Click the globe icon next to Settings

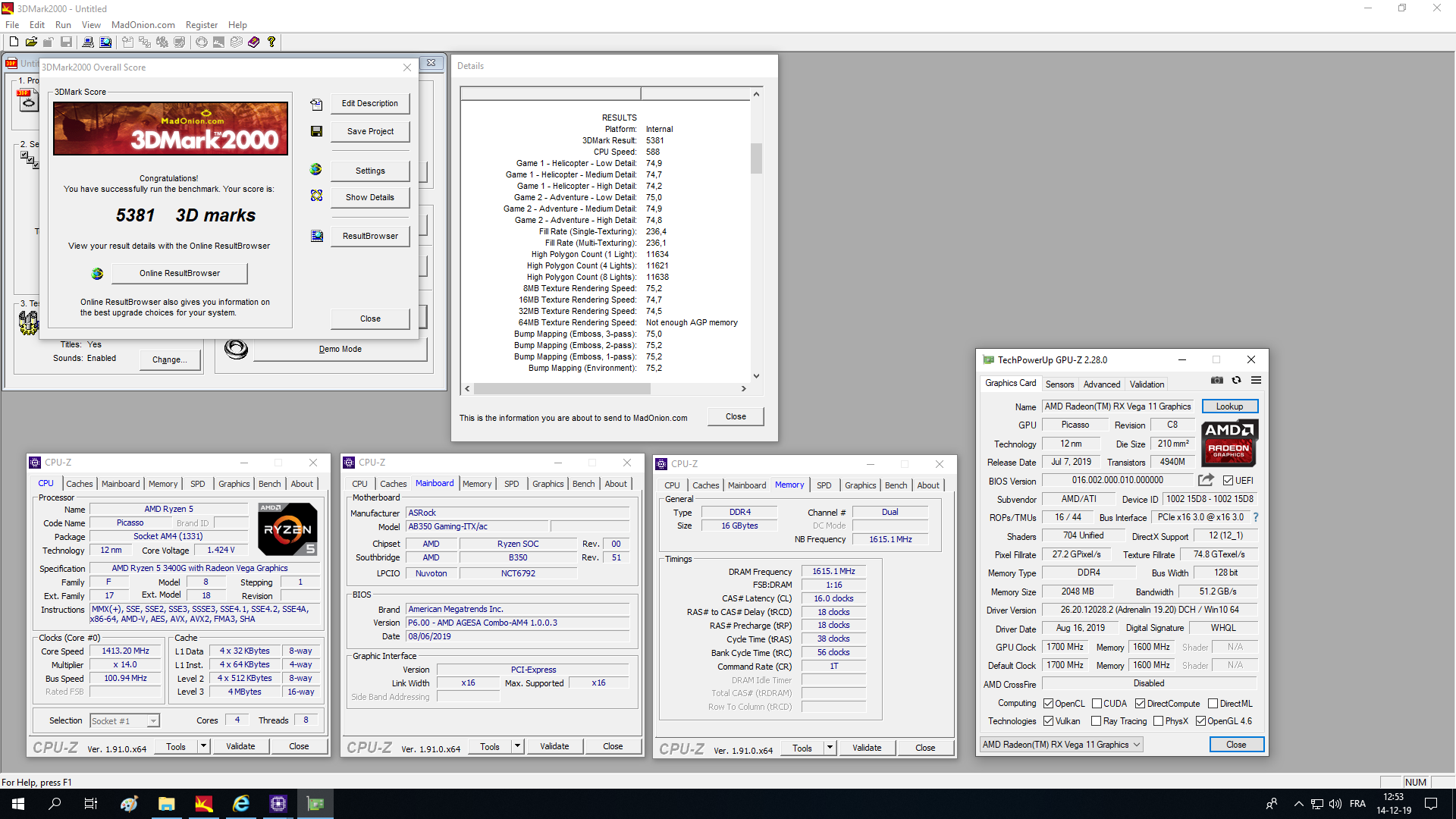(316, 170)
